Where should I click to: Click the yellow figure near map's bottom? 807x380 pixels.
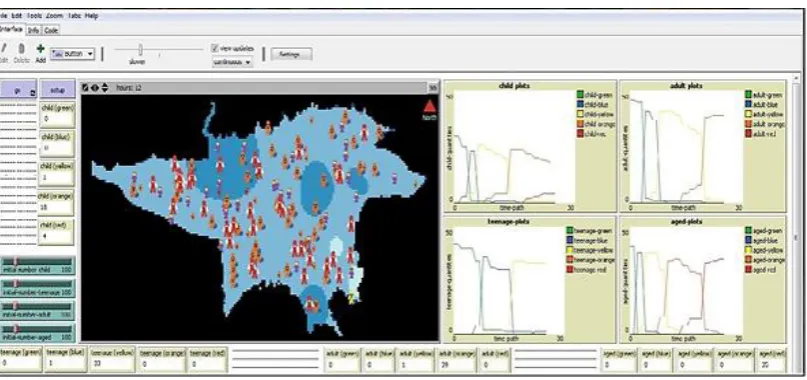pyautogui.click(x=352, y=298)
